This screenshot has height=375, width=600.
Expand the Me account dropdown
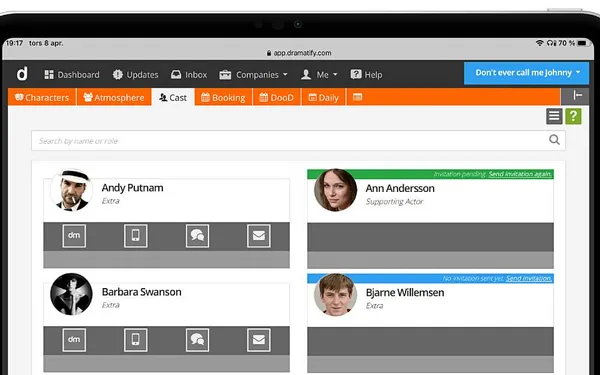click(x=319, y=75)
